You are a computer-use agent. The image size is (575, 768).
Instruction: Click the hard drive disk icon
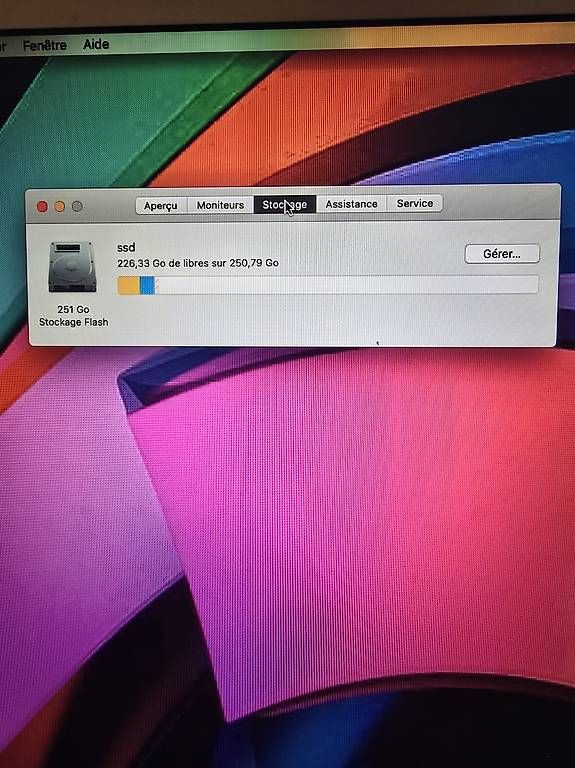pyautogui.click(x=72, y=267)
